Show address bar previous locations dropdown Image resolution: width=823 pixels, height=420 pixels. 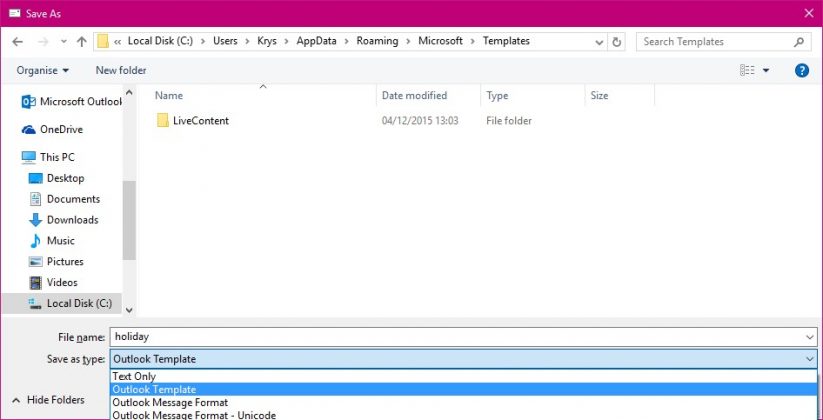pos(599,42)
